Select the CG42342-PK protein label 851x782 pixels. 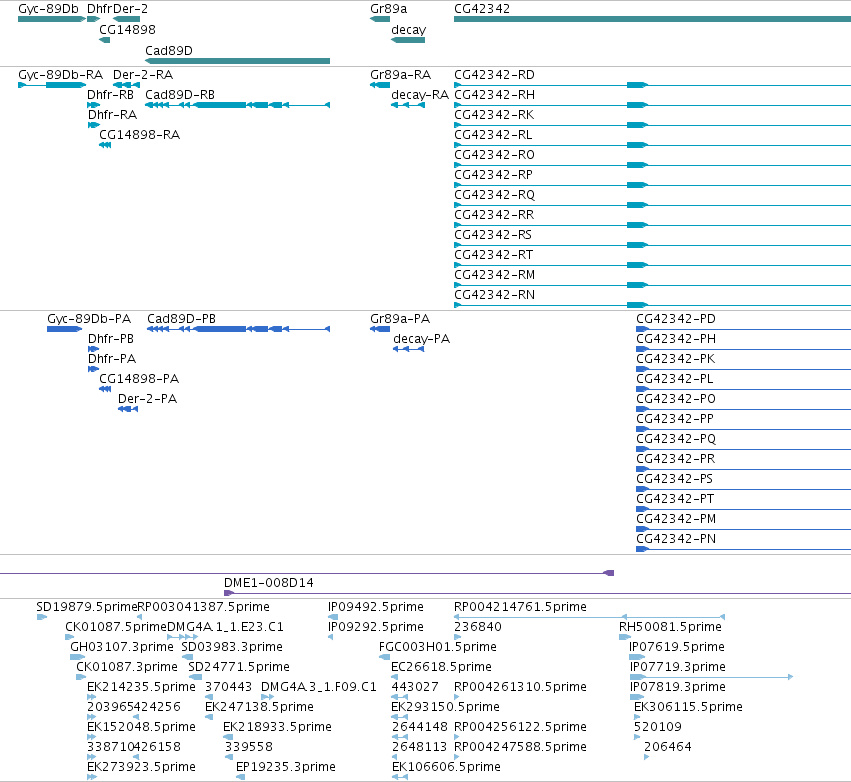tap(675, 359)
